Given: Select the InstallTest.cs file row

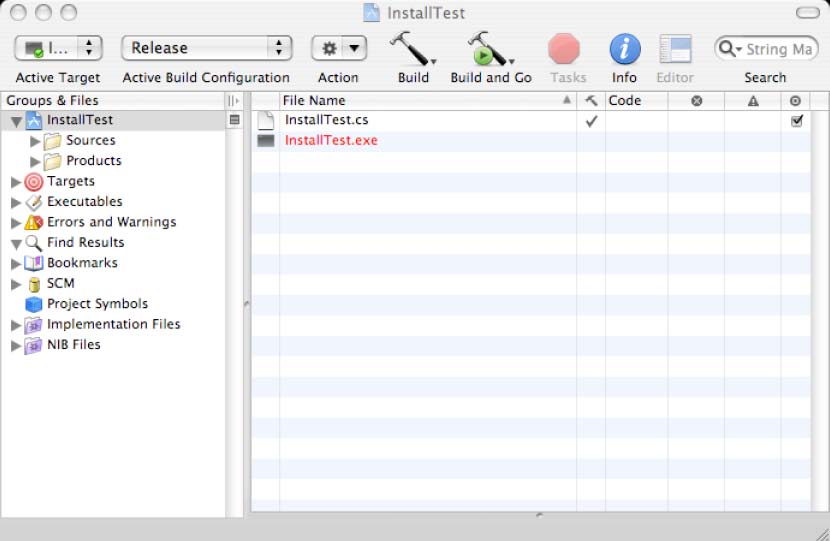Looking at the screenshot, I should pos(530,121).
